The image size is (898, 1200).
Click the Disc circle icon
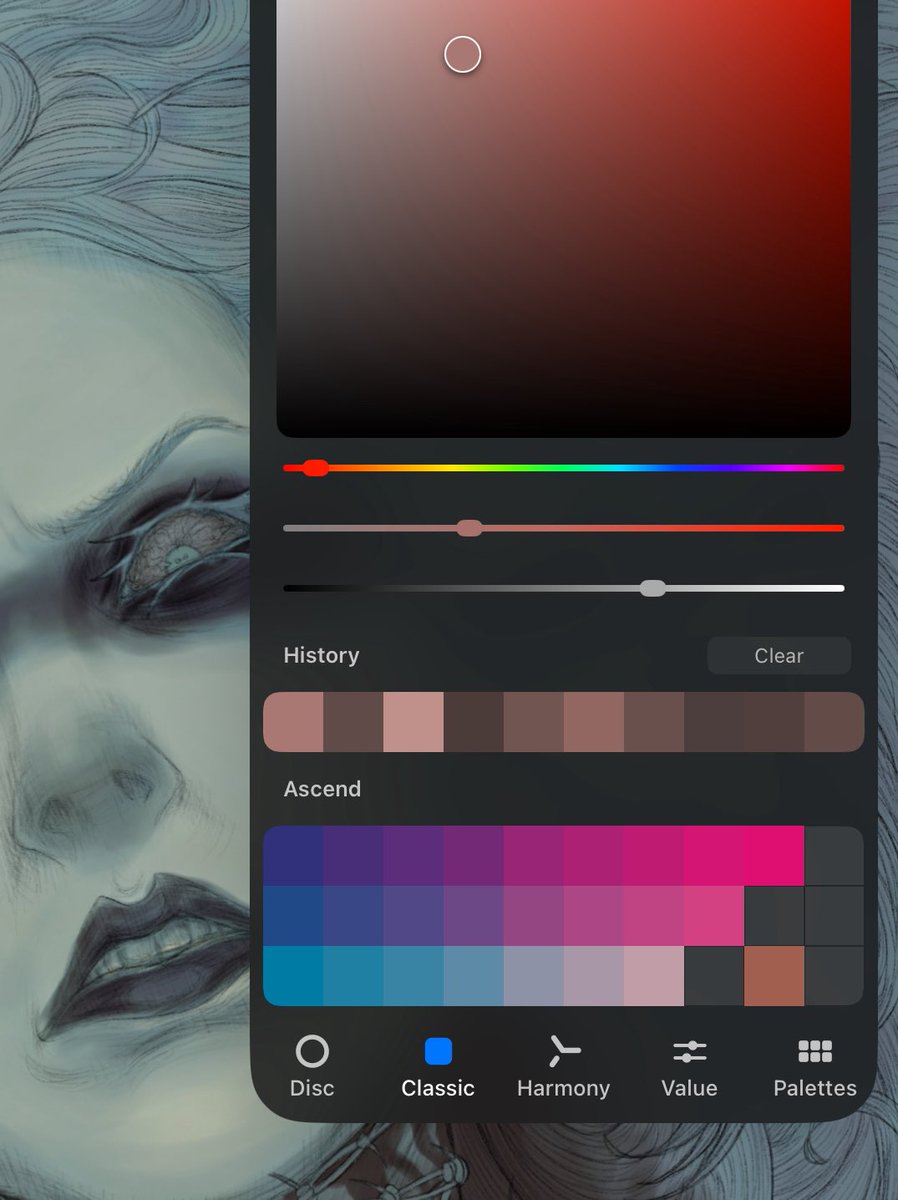[312, 1050]
